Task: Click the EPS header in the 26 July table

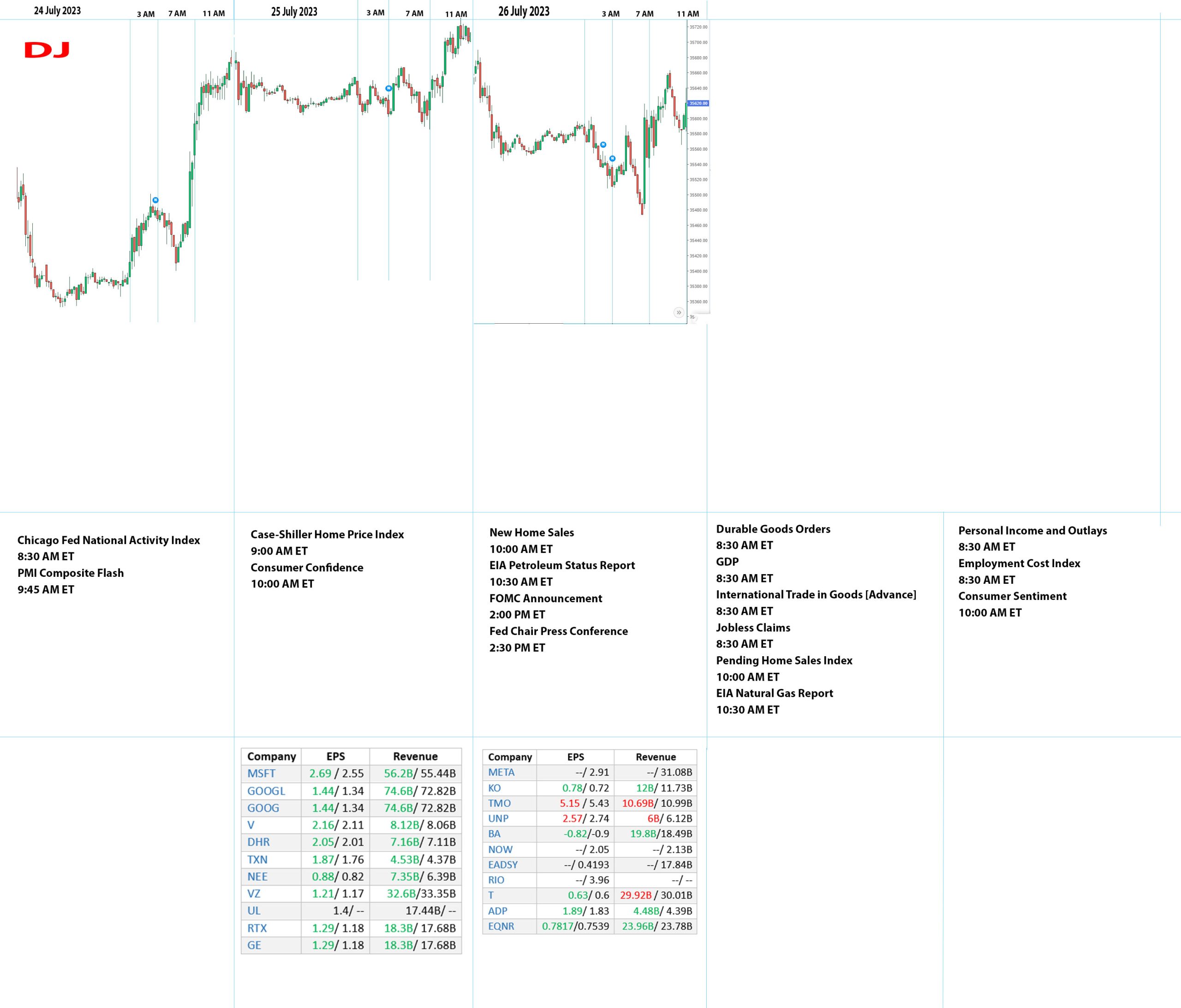Action: point(576,757)
